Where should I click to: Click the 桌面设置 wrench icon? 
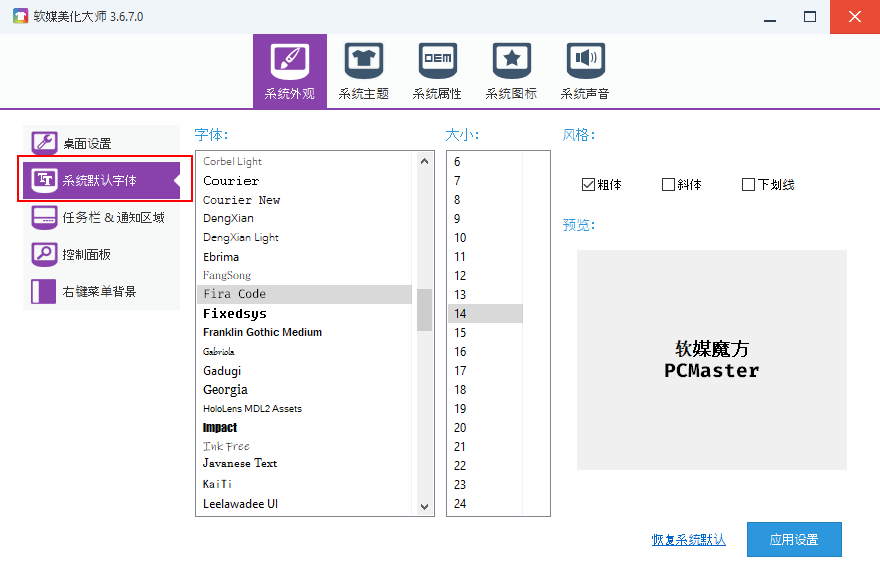(x=45, y=143)
